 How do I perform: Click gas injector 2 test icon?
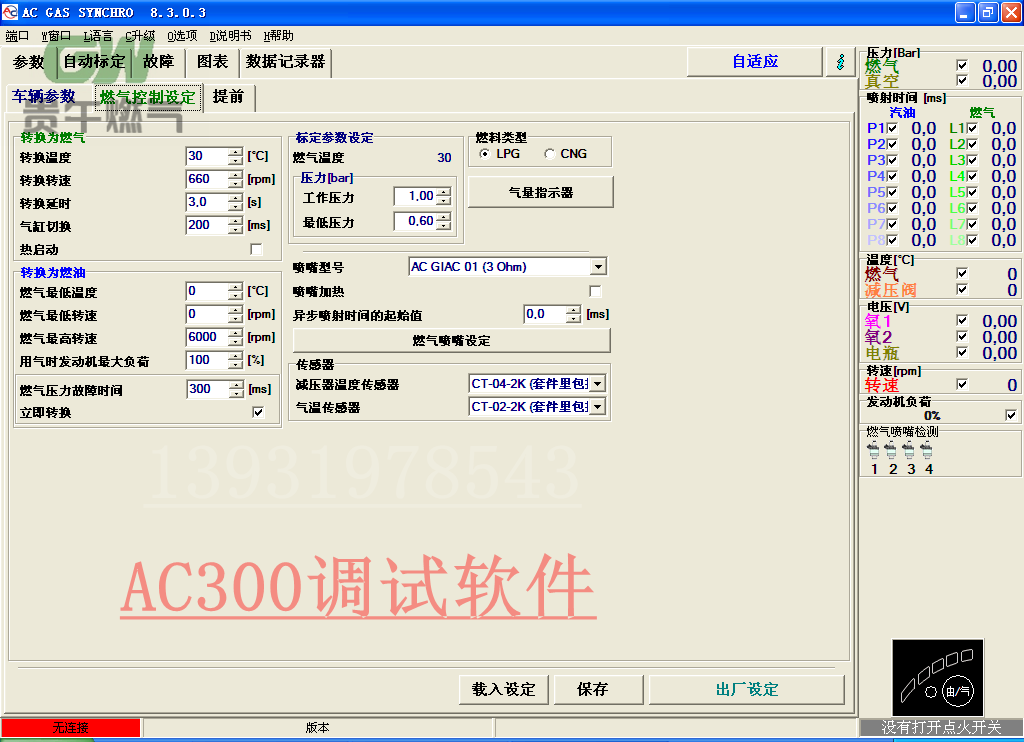tap(891, 450)
